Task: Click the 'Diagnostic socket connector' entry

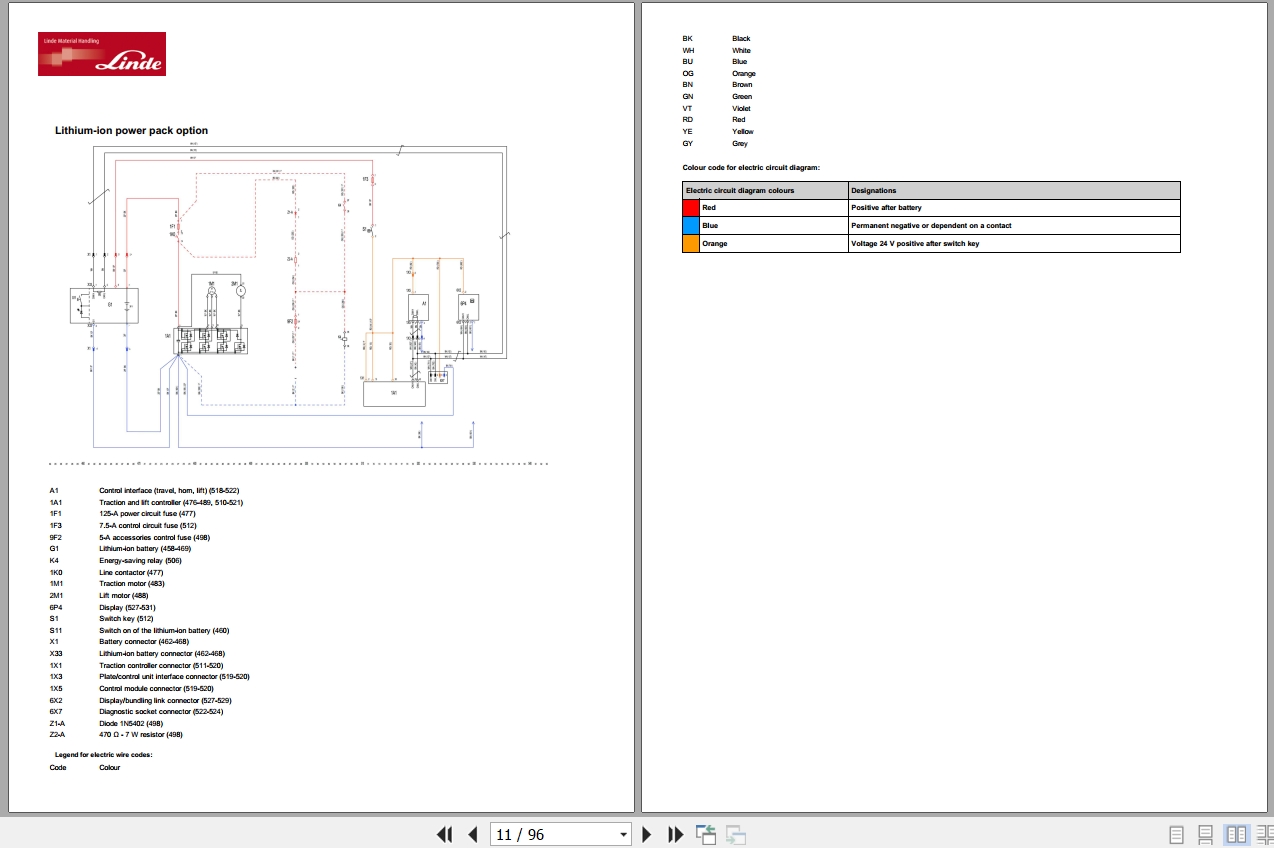Action: (161, 712)
